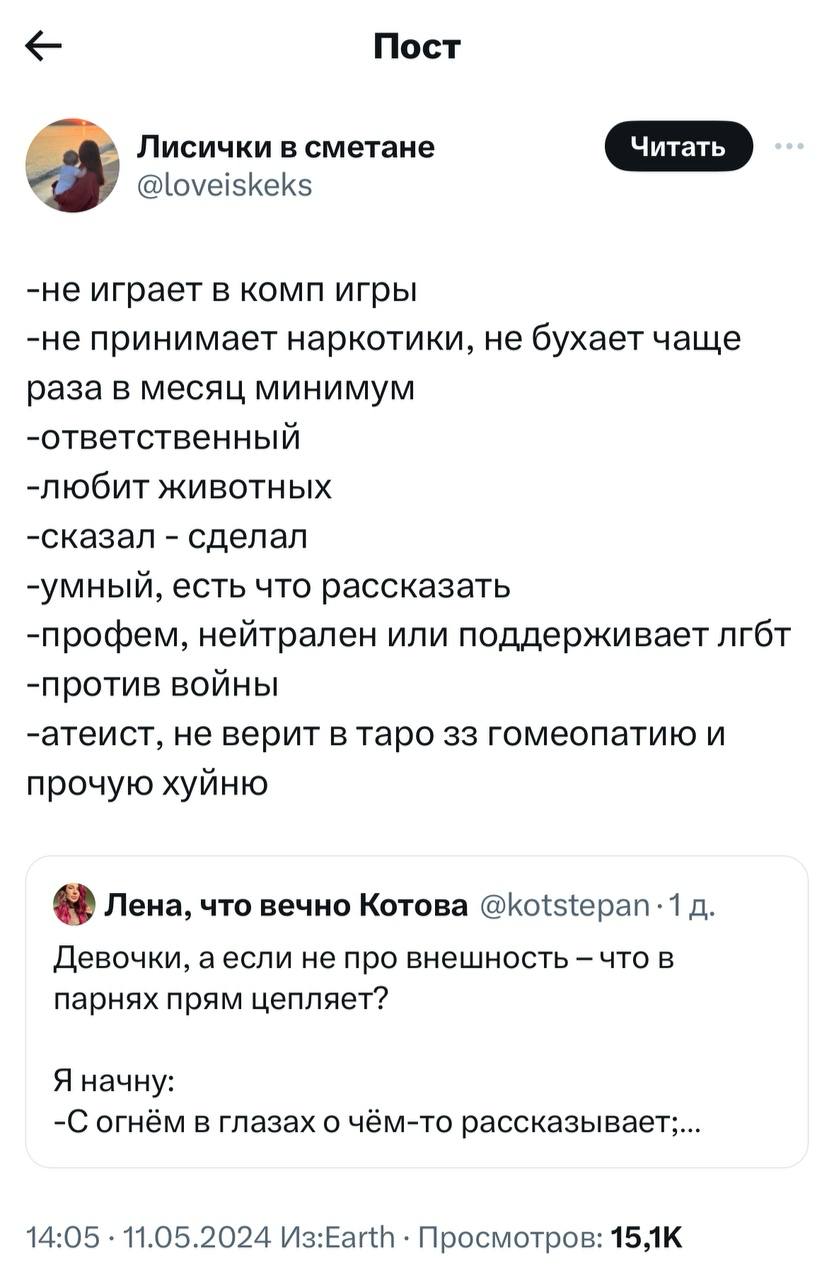Select the против войны line of post
Screen dimensions: 834x1280
[152, 686]
